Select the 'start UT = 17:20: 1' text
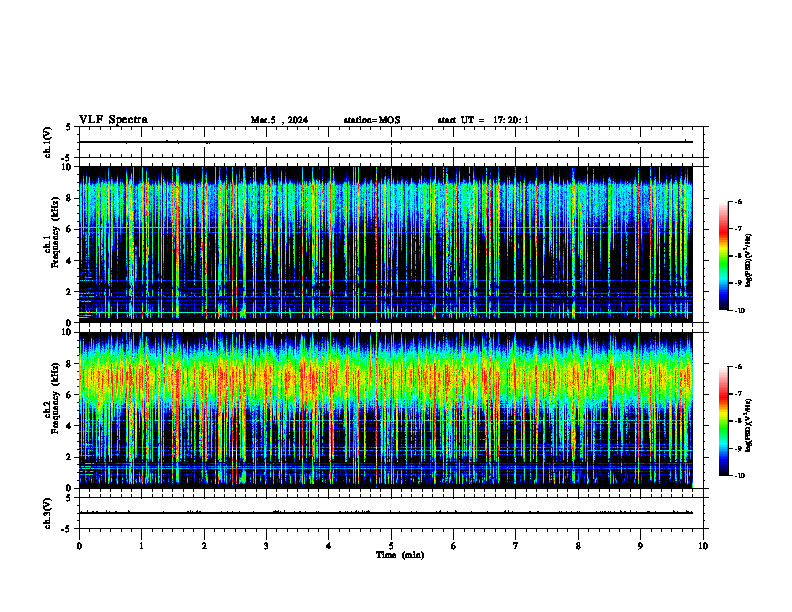This screenshot has width=792, height=612. coord(483,120)
